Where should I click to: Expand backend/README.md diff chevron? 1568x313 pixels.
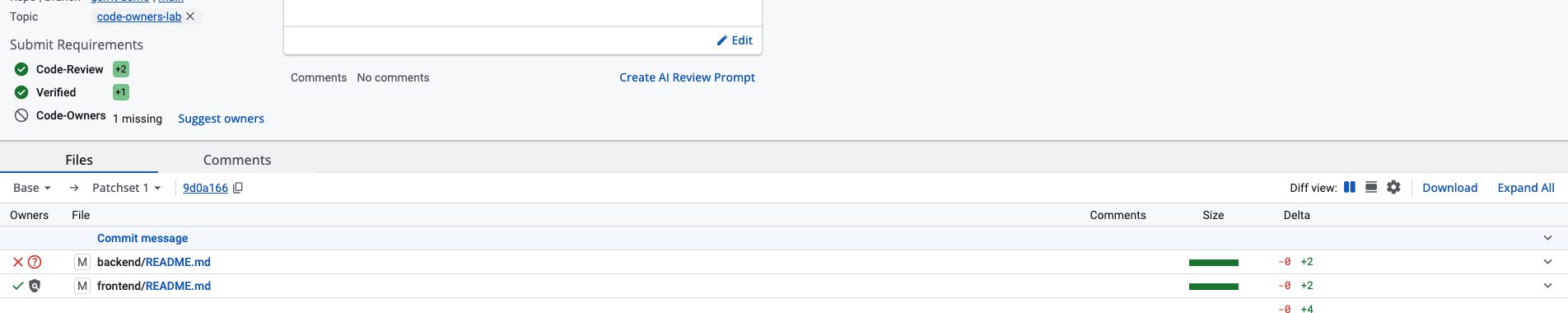(x=1547, y=262)
